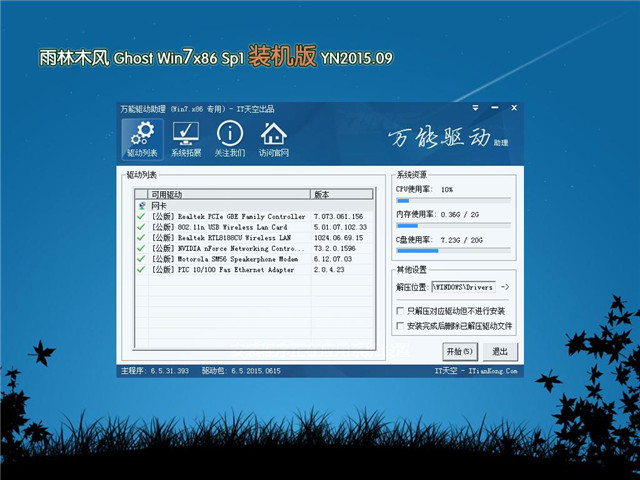Open the title bar dropdown menu icon
The width and height of the screenshot is (640, 480).
[x=476, y=108]
